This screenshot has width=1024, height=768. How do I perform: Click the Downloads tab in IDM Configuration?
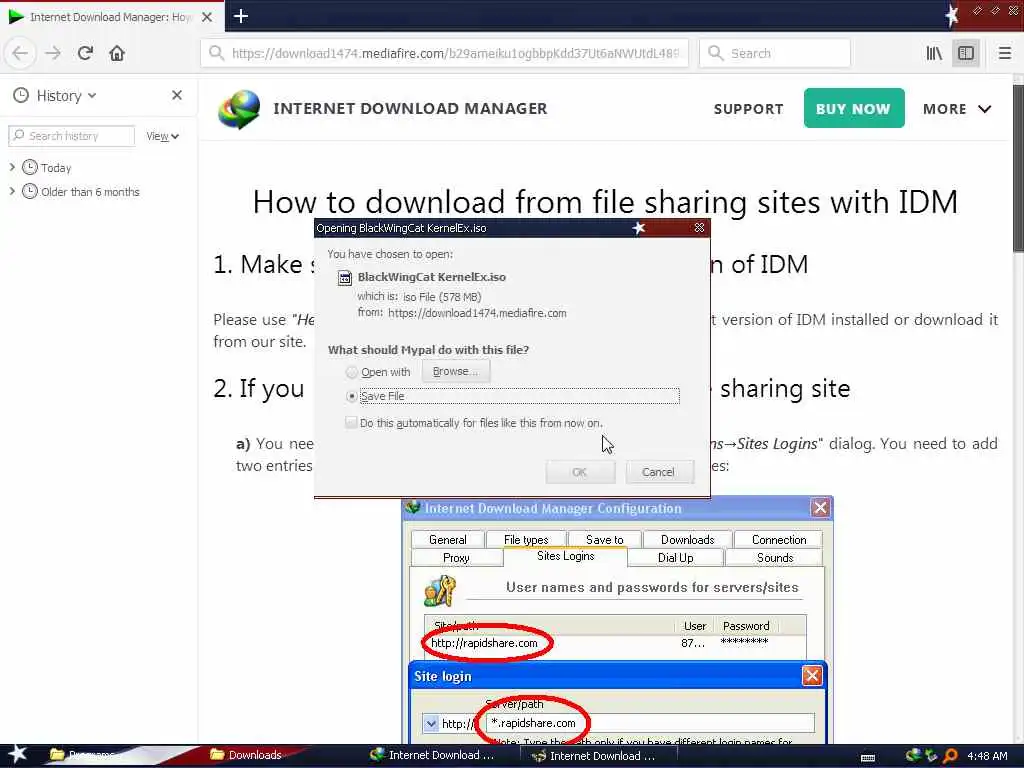pos(687,539)
